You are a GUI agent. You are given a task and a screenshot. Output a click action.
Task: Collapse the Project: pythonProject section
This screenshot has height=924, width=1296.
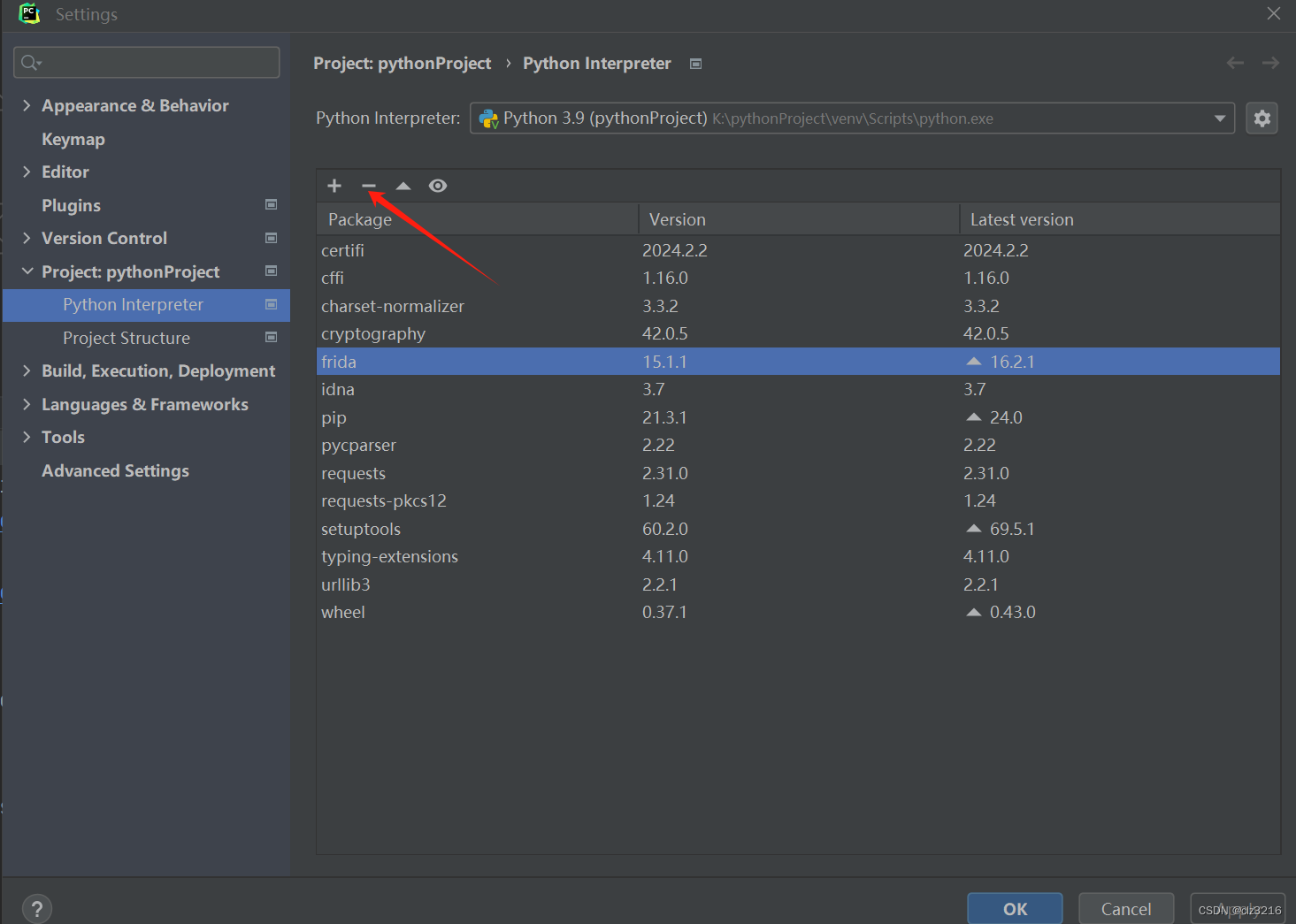pos(27,271)
